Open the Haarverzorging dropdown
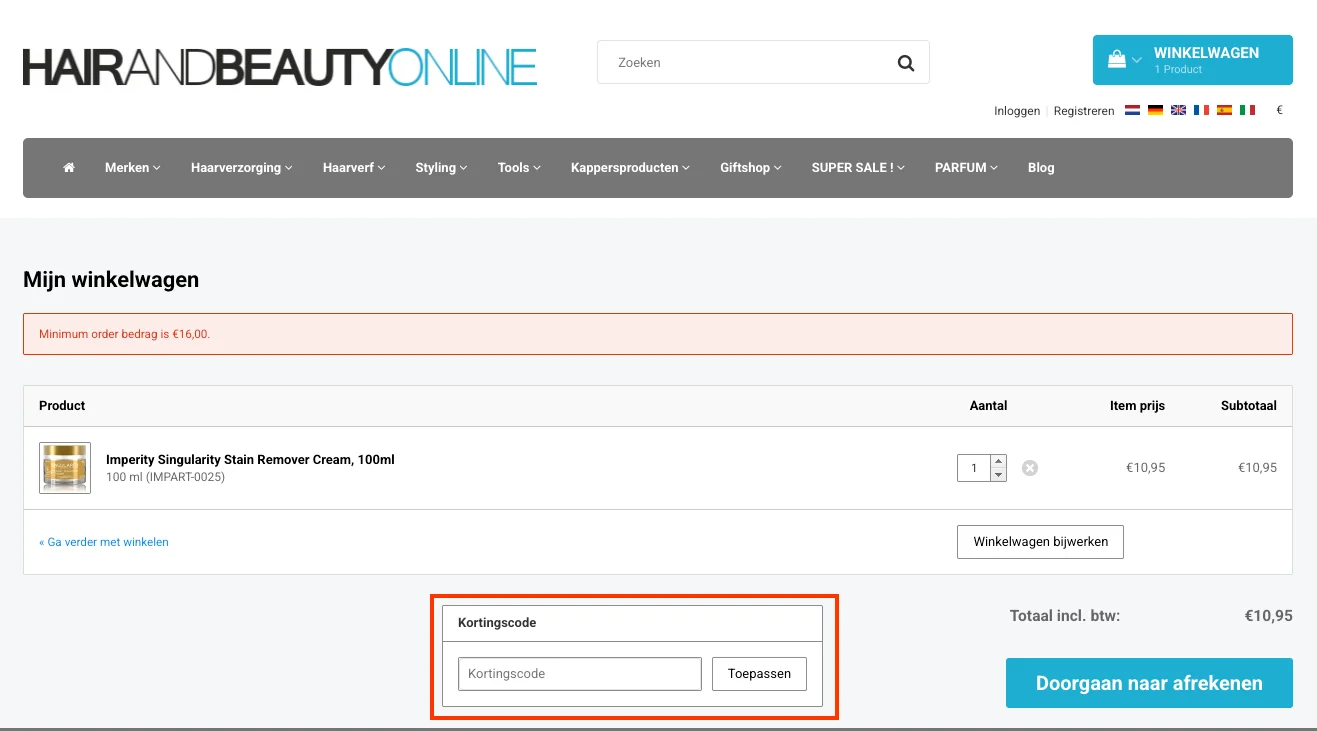The width and height of the screenshot is (1317, 731). [241, 168]
